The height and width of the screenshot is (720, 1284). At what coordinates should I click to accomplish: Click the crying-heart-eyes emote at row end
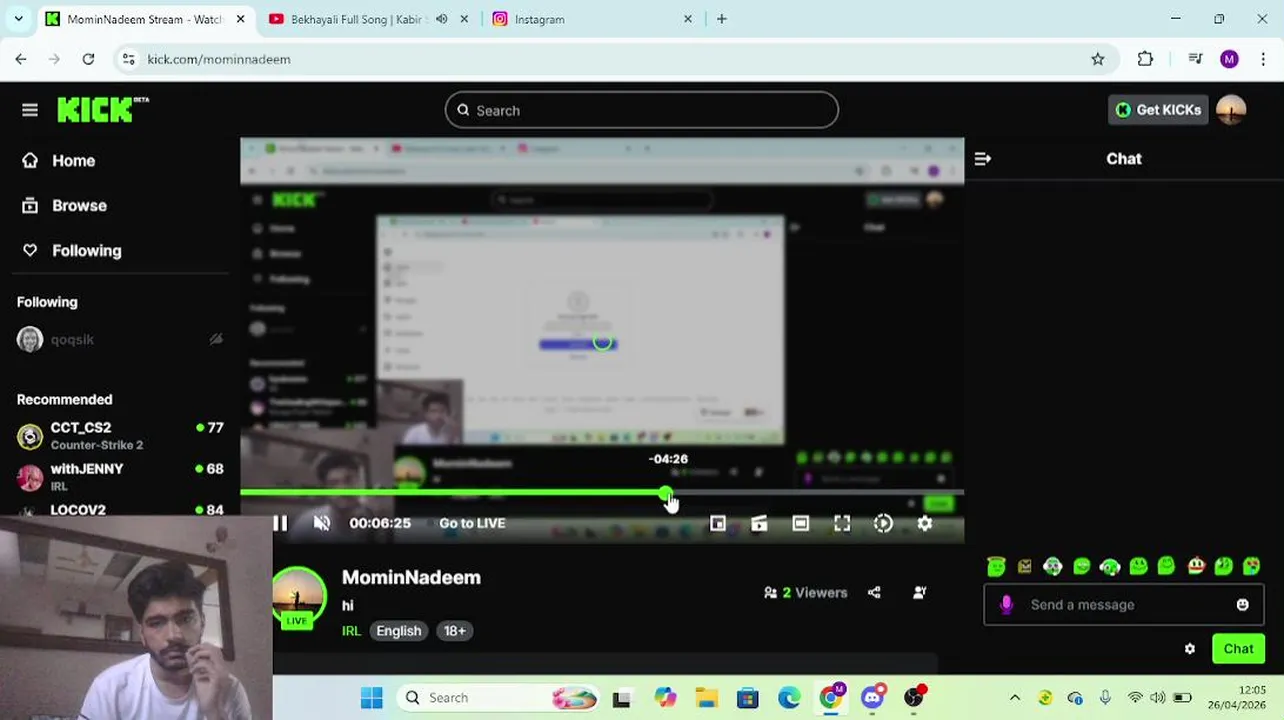pyautogui.click(x=1252, y=567)
